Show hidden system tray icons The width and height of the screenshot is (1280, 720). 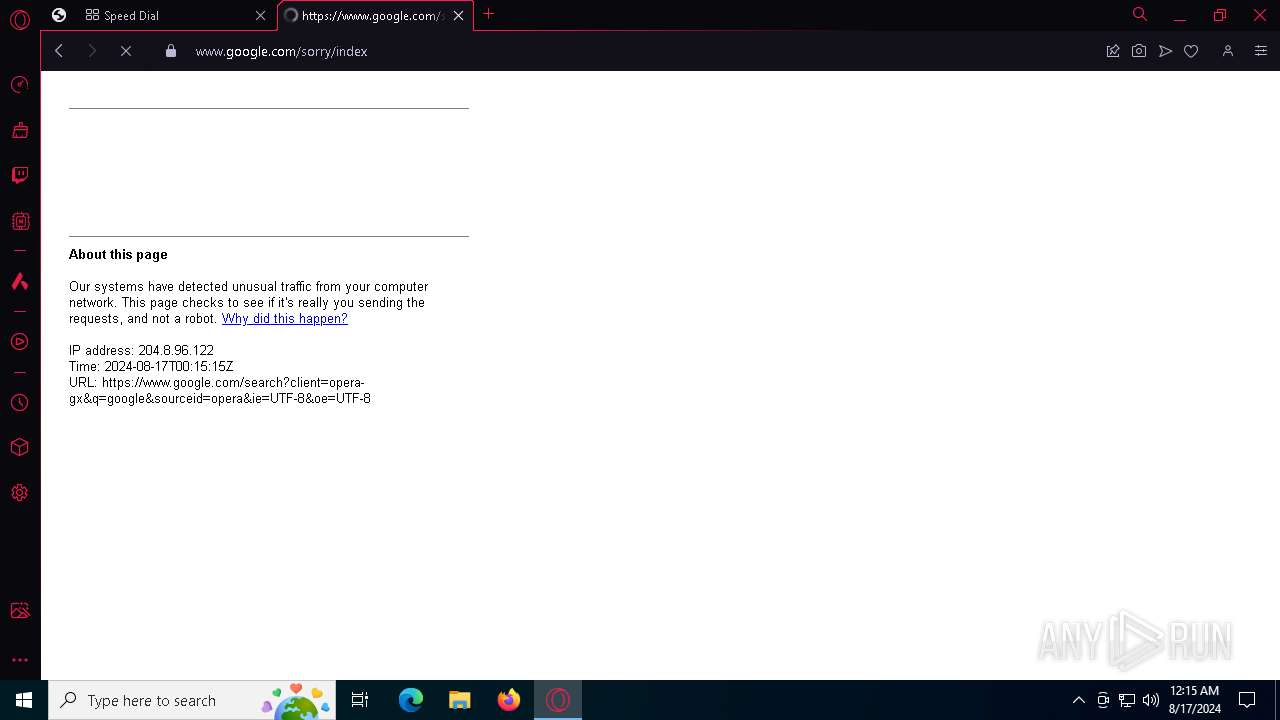click(1079, 700)
